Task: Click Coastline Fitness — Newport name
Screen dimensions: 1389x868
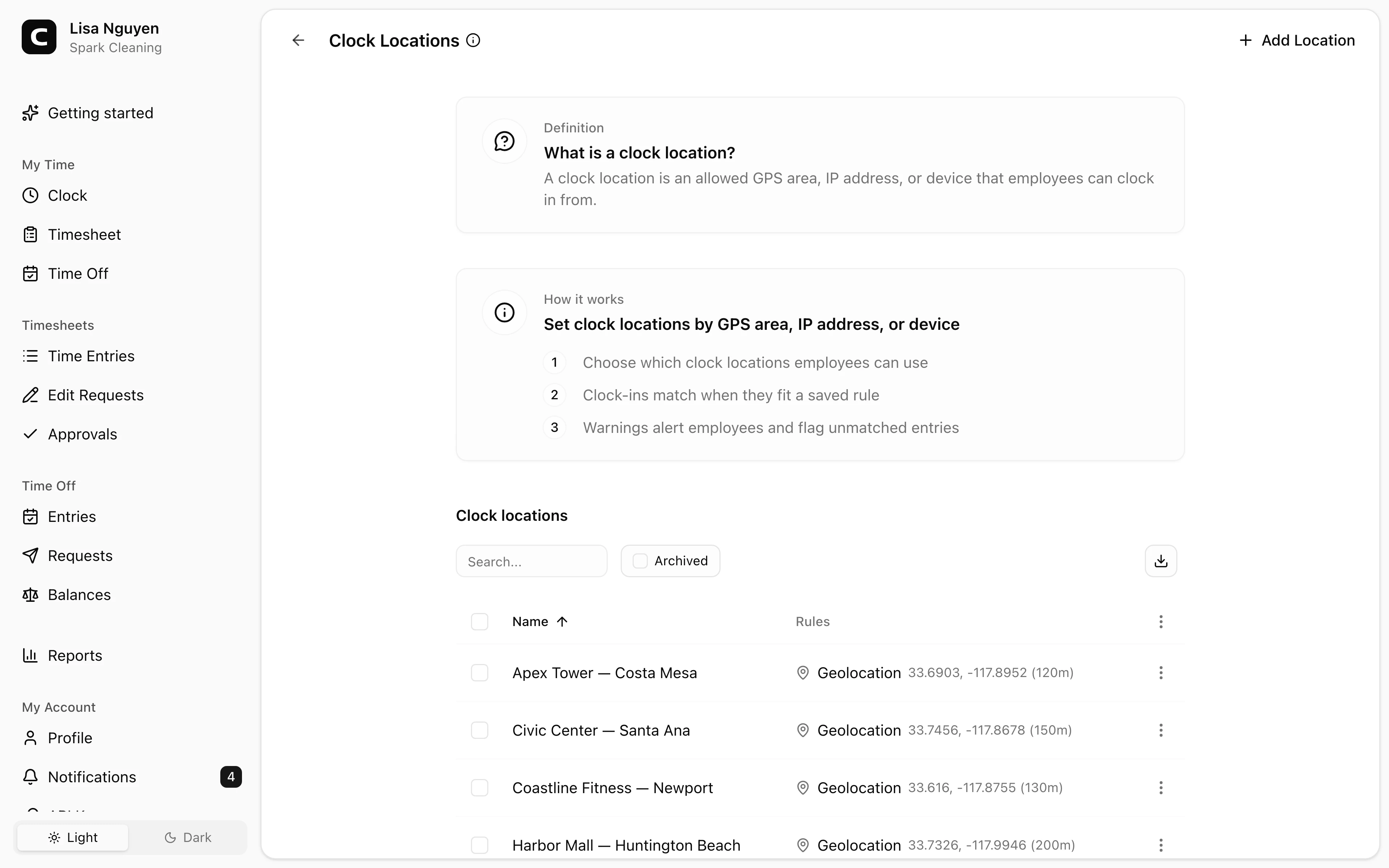Action: (612, 788)
